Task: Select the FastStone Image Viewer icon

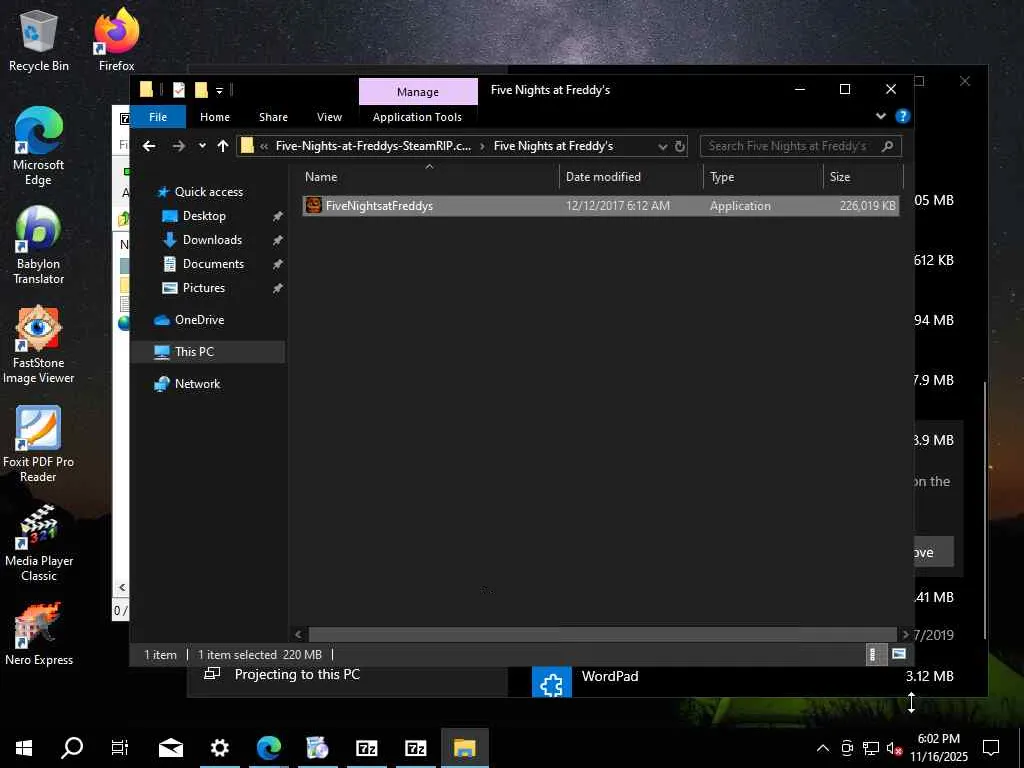Action: [39, 345]
